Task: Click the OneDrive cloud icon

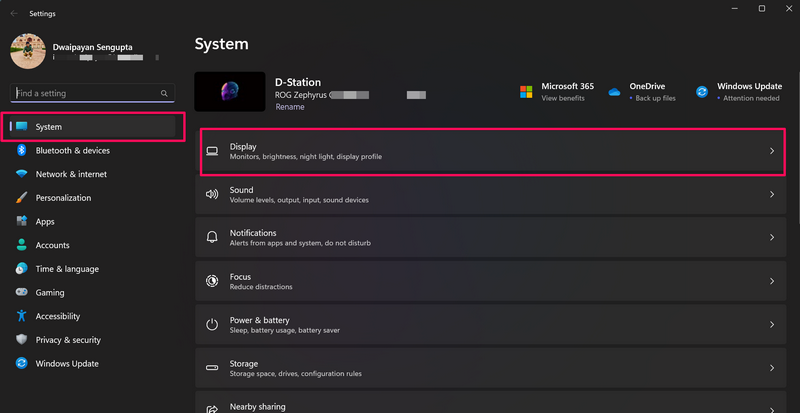Action: point(614,92)
